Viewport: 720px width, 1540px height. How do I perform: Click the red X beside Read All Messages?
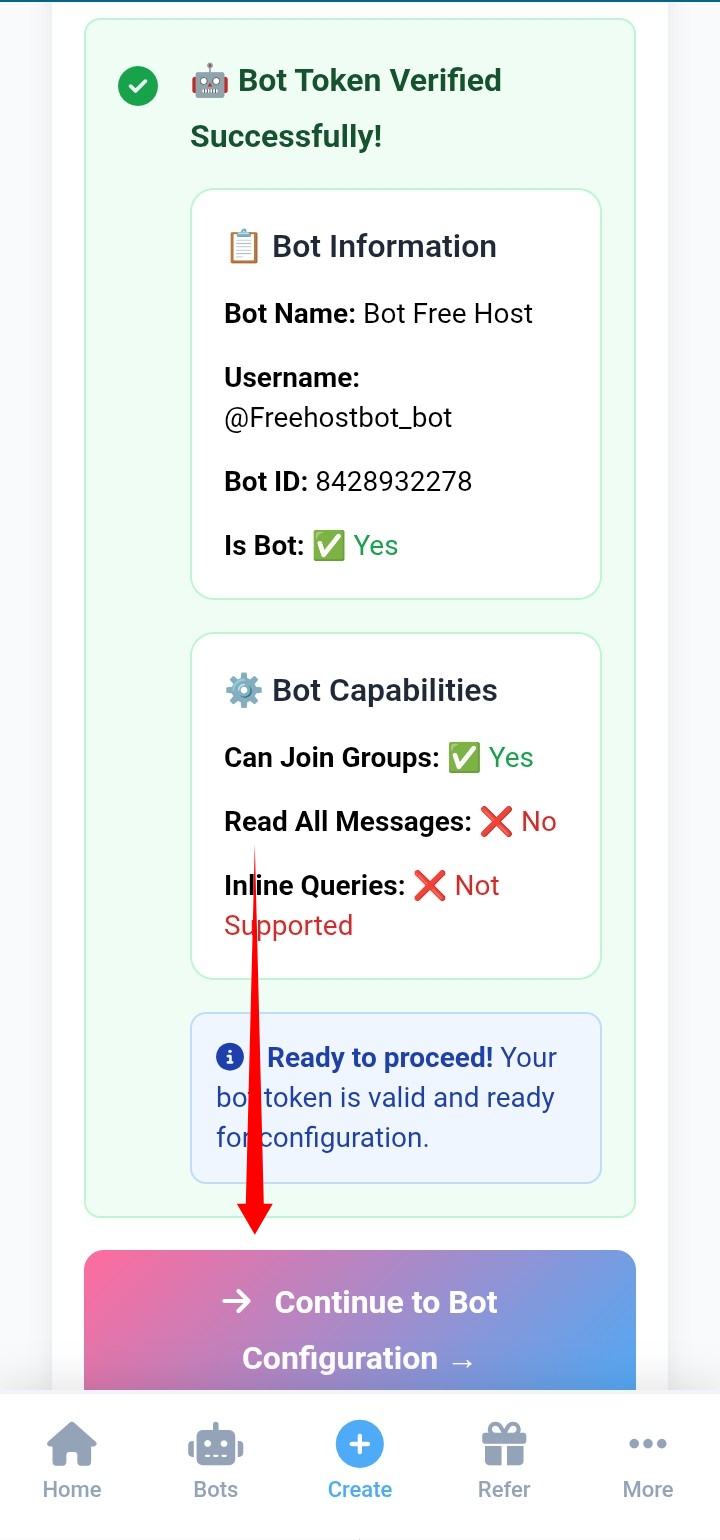click(x=496, y=822)
